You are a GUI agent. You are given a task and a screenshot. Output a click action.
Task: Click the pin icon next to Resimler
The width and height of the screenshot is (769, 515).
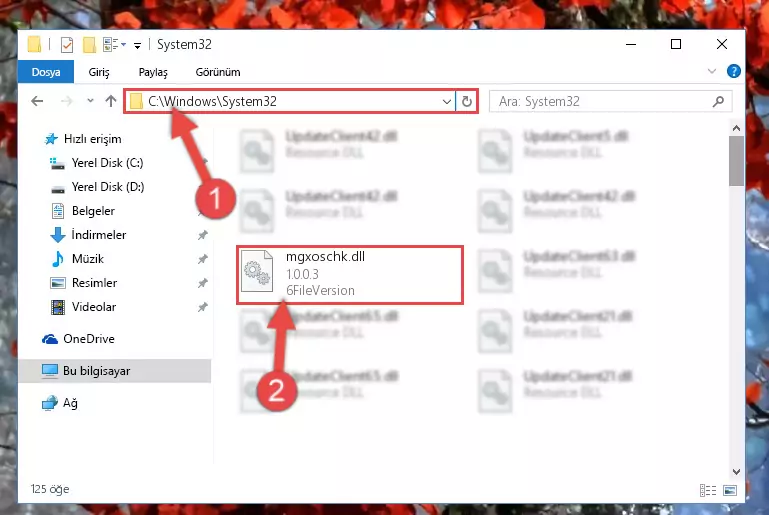(203, 283)
